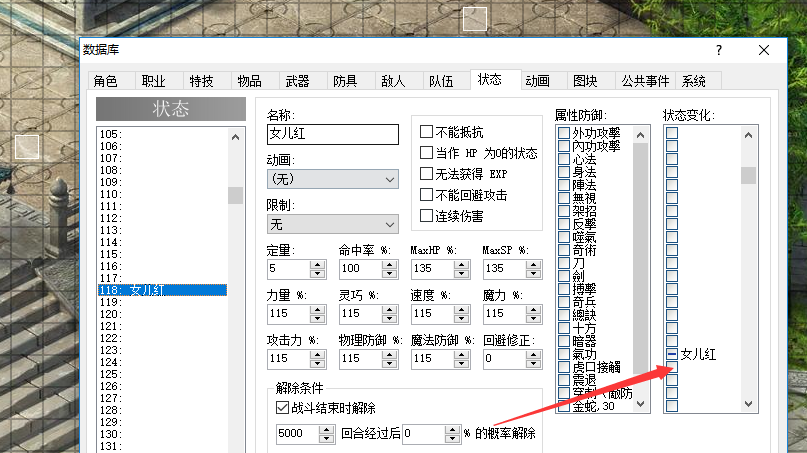Click 状态变化 list scroll up arrow

pyautogui.click(x=748, y=135)
